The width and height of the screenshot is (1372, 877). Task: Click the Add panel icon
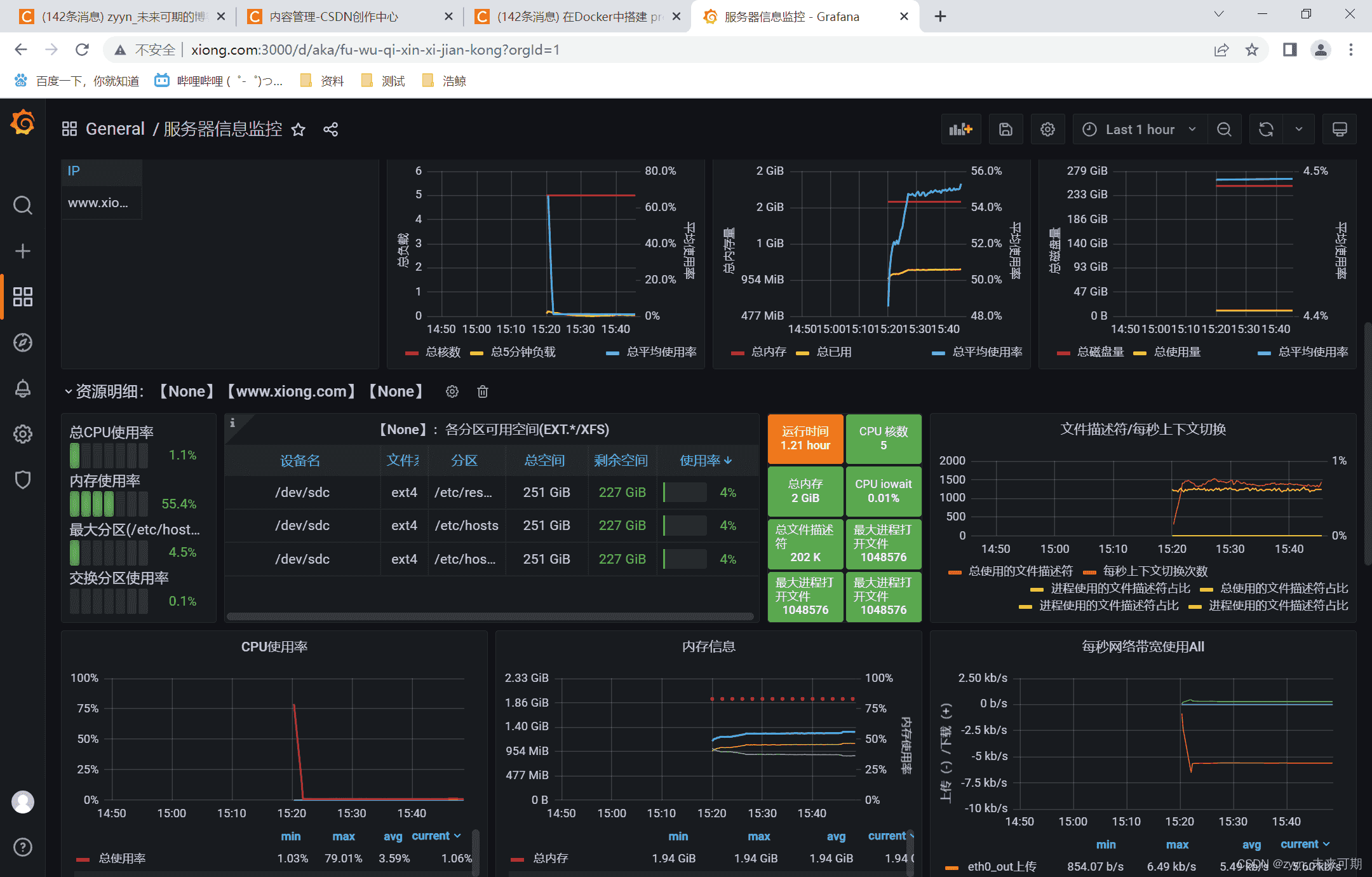point(961,130)
